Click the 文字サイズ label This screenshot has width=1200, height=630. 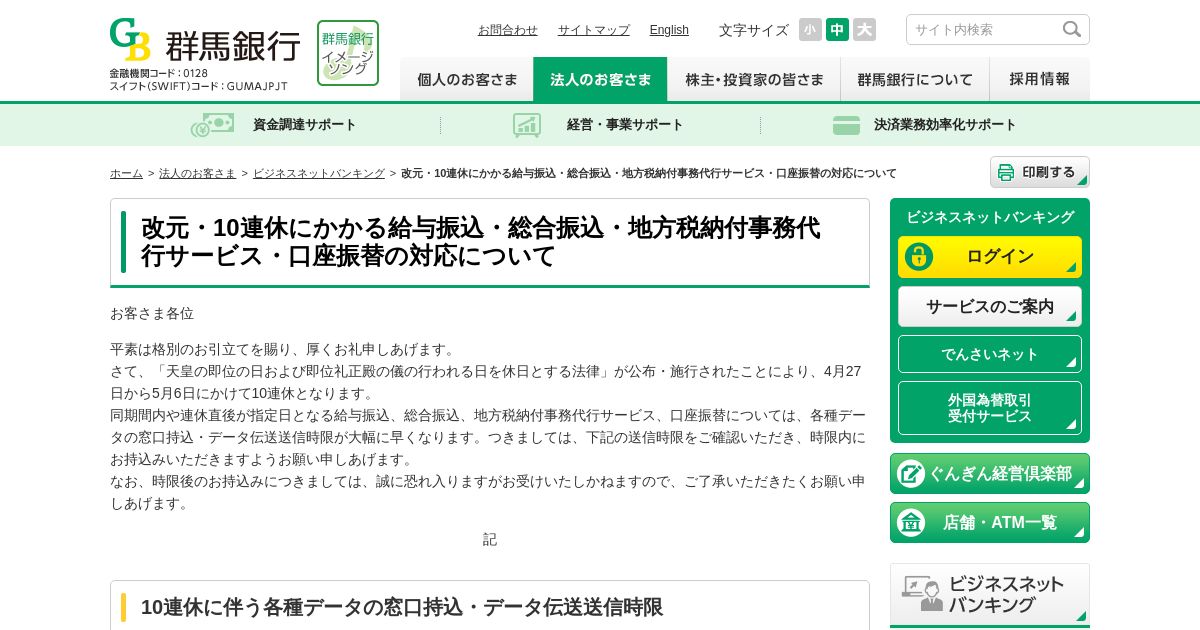pos(754,30)
